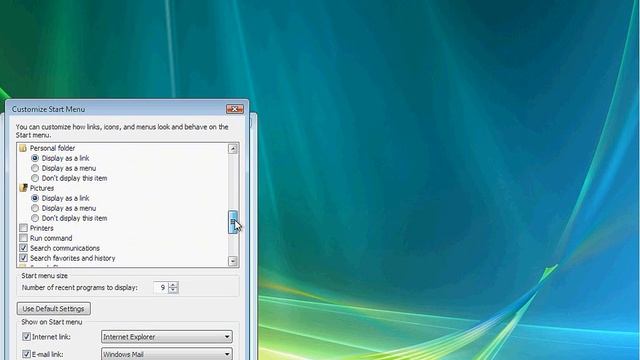This screenshot has height=360, width=640.
Task: Increase number of recent programs
Action: (x=173, y=284)
